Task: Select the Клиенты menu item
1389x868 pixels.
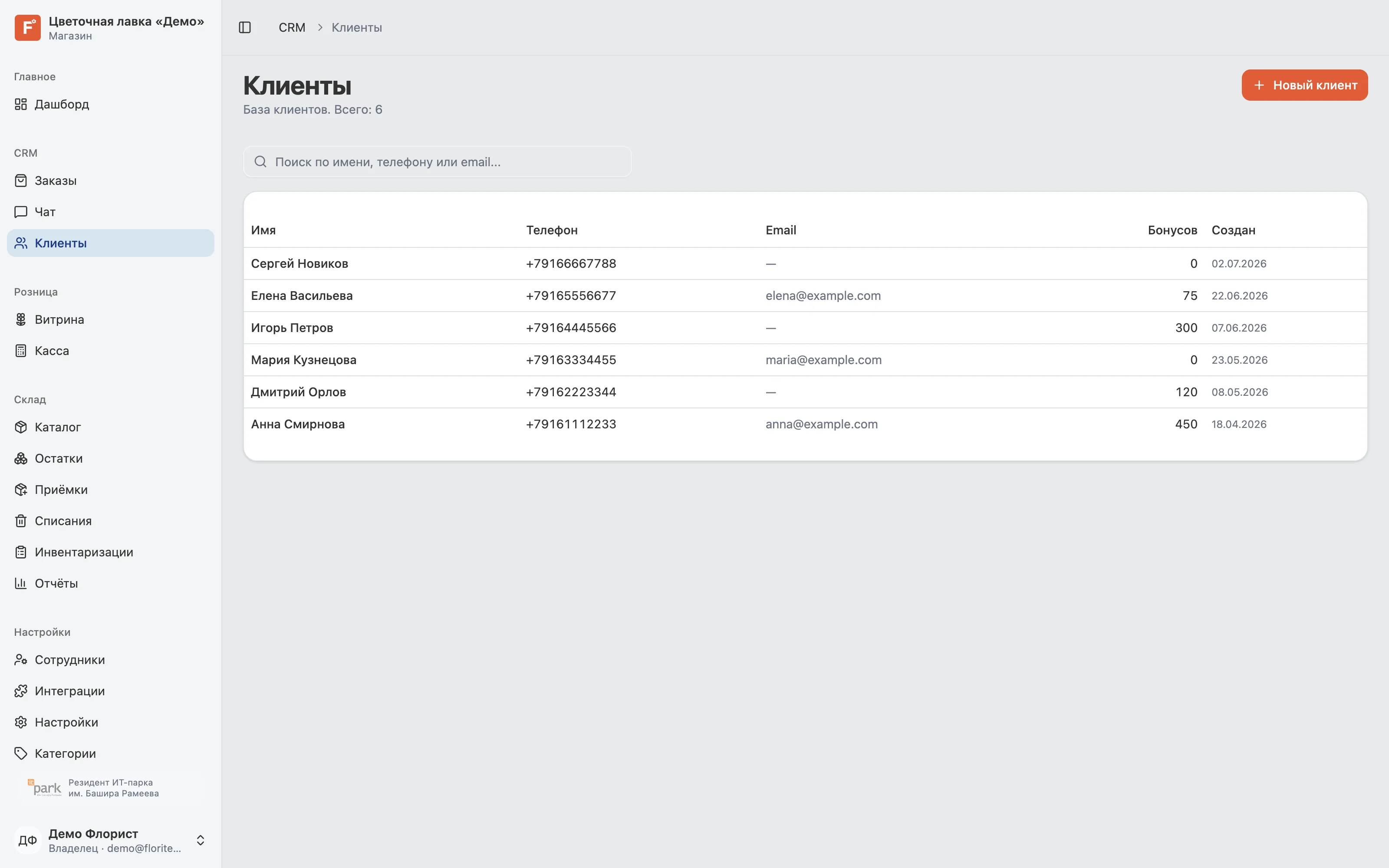Action: click(x=110, y=243)
